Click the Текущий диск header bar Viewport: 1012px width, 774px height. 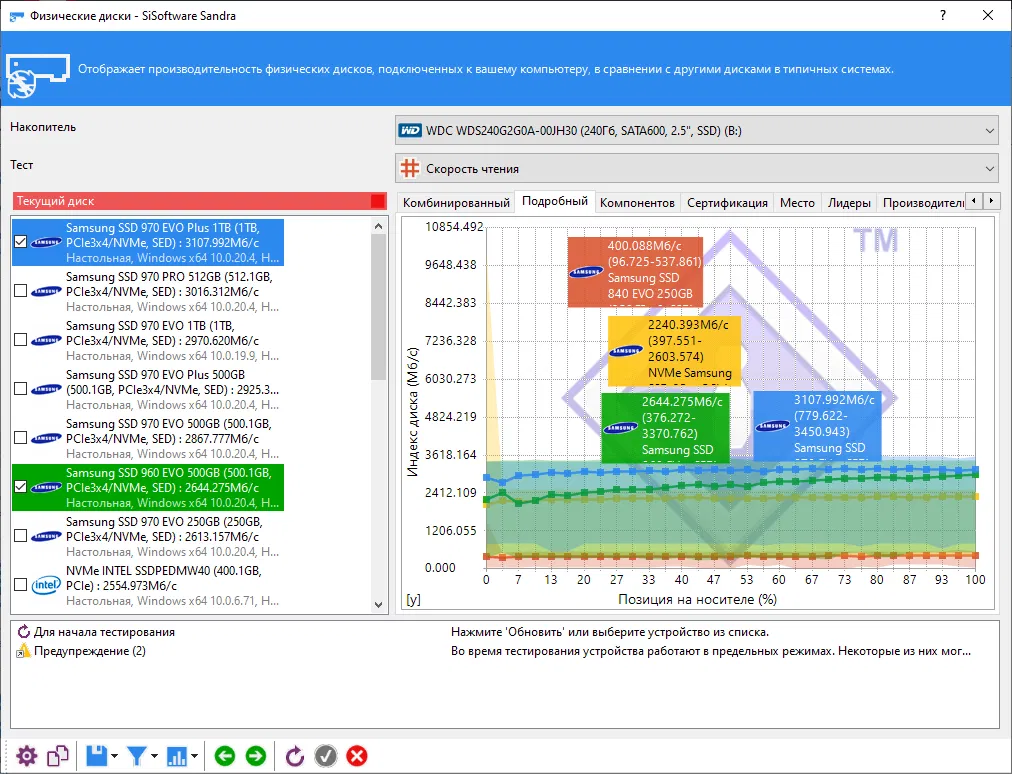tap(199, 201)
